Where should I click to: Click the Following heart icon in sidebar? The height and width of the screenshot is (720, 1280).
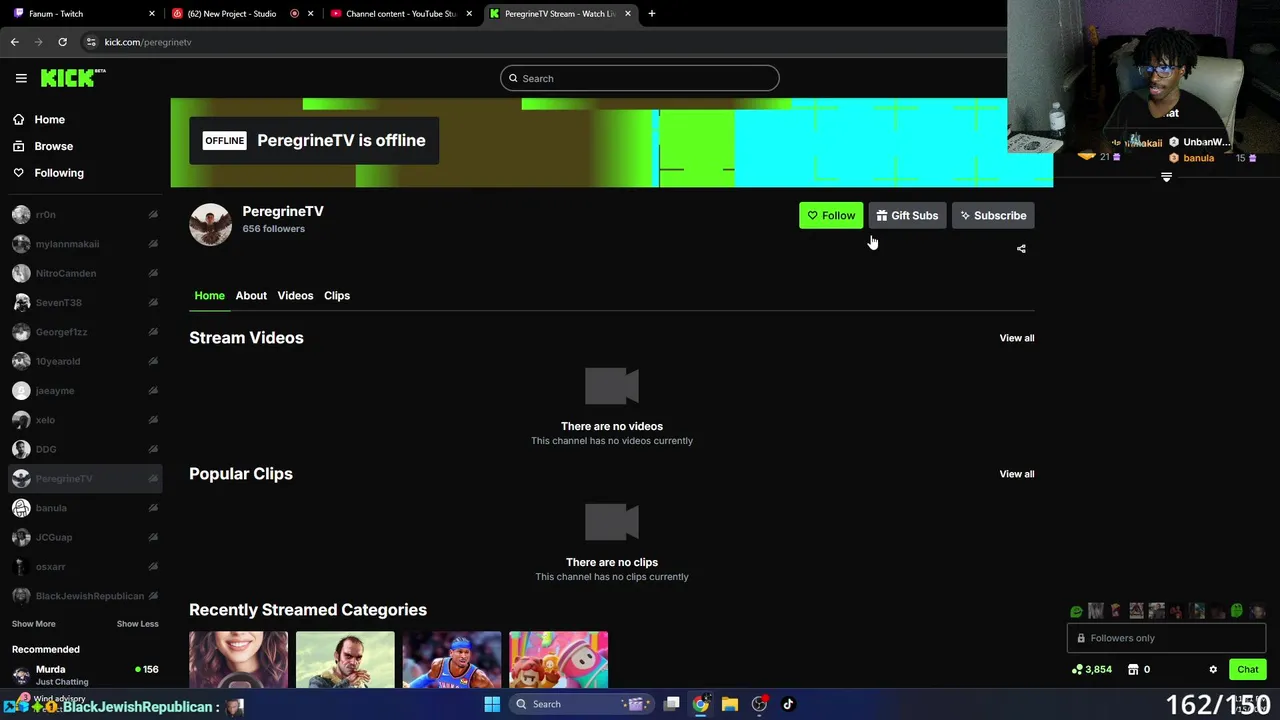point(19,173)
